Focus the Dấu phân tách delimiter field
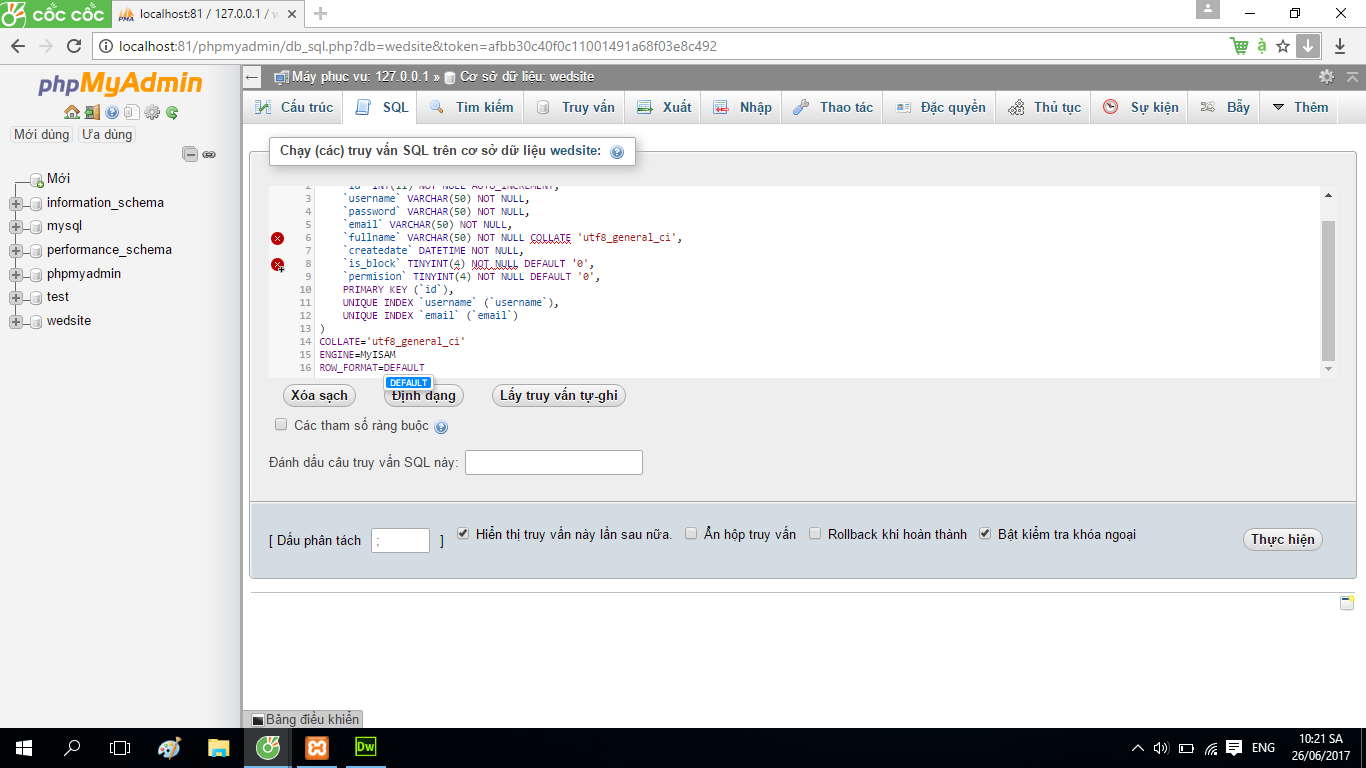 point(400,541)
